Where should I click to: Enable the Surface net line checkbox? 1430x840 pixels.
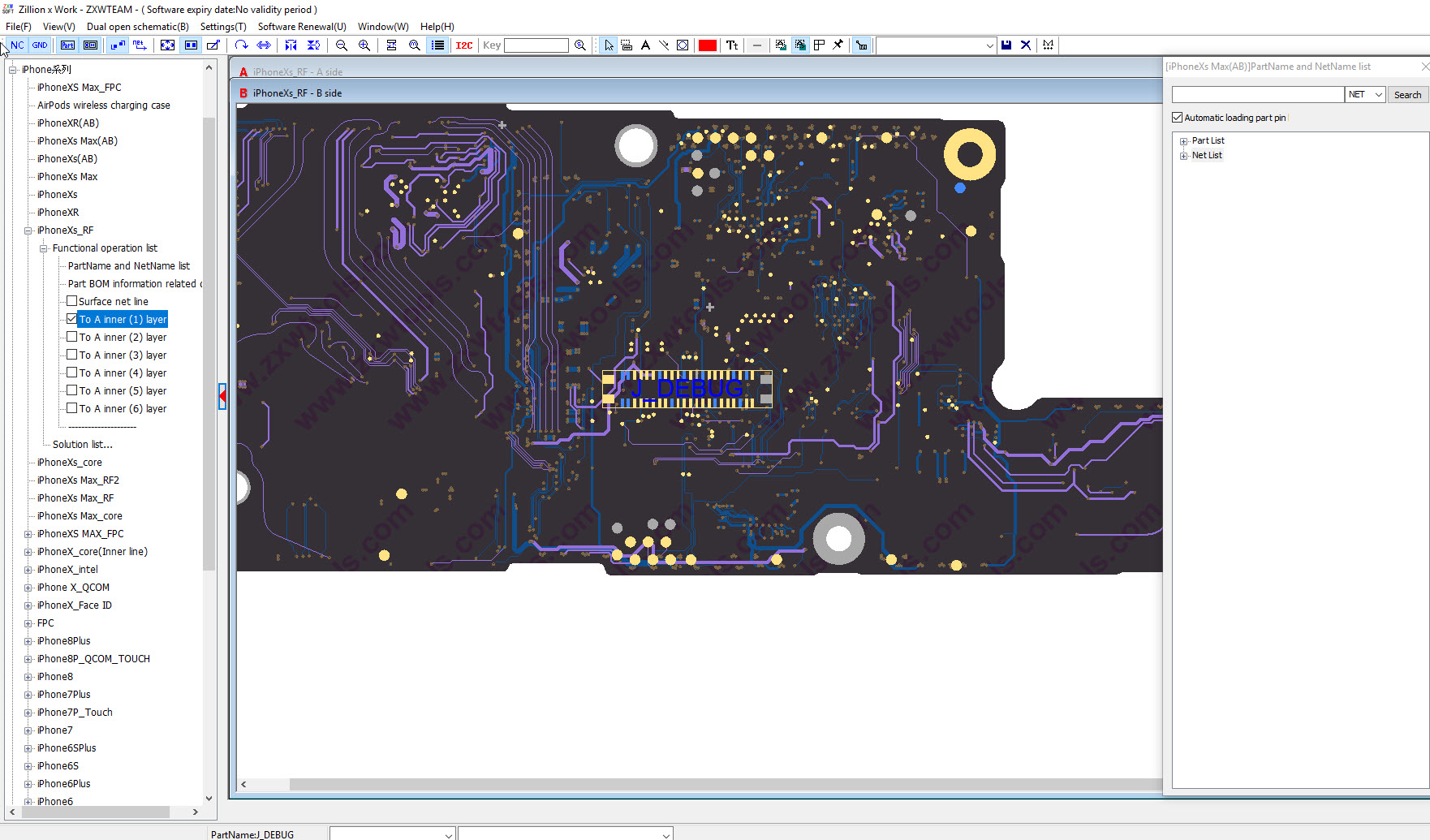72,301
